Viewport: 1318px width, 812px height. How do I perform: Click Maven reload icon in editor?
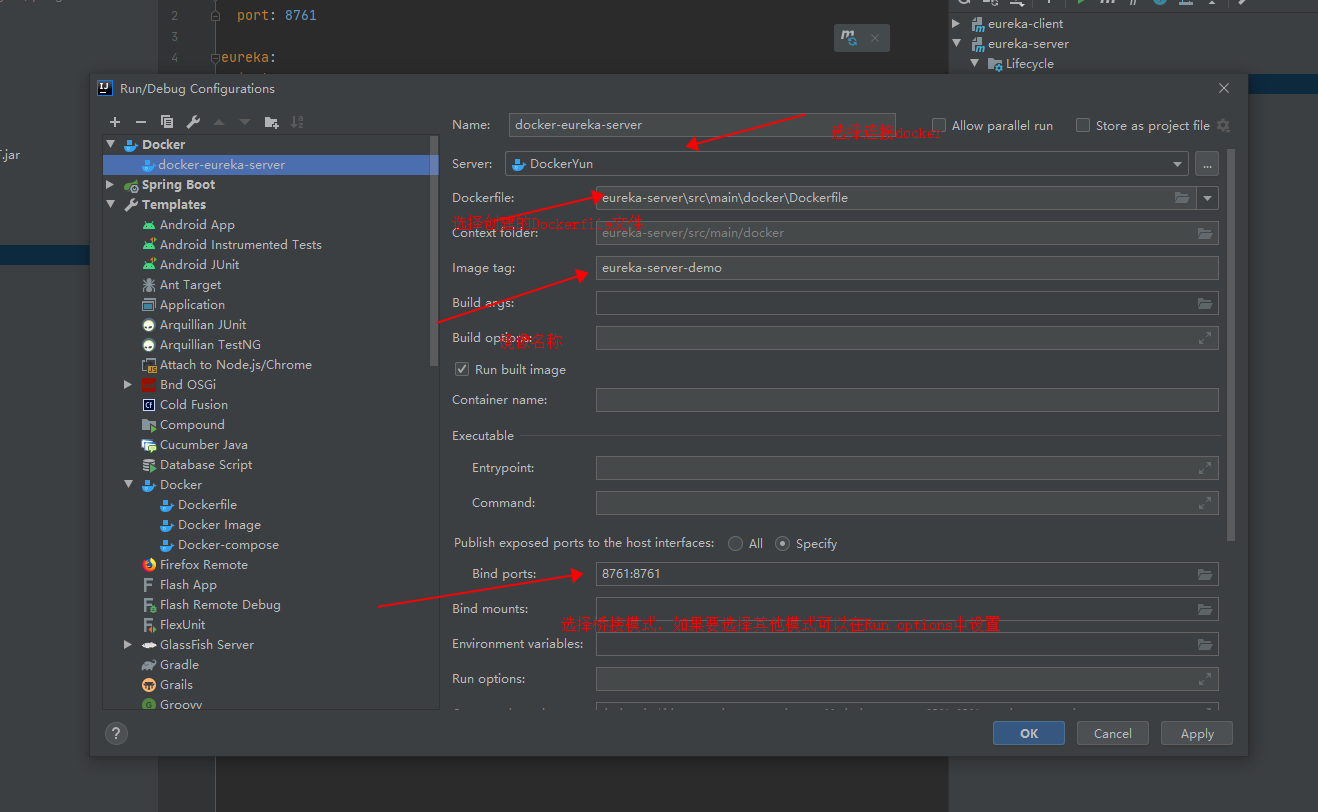(849, 38)
